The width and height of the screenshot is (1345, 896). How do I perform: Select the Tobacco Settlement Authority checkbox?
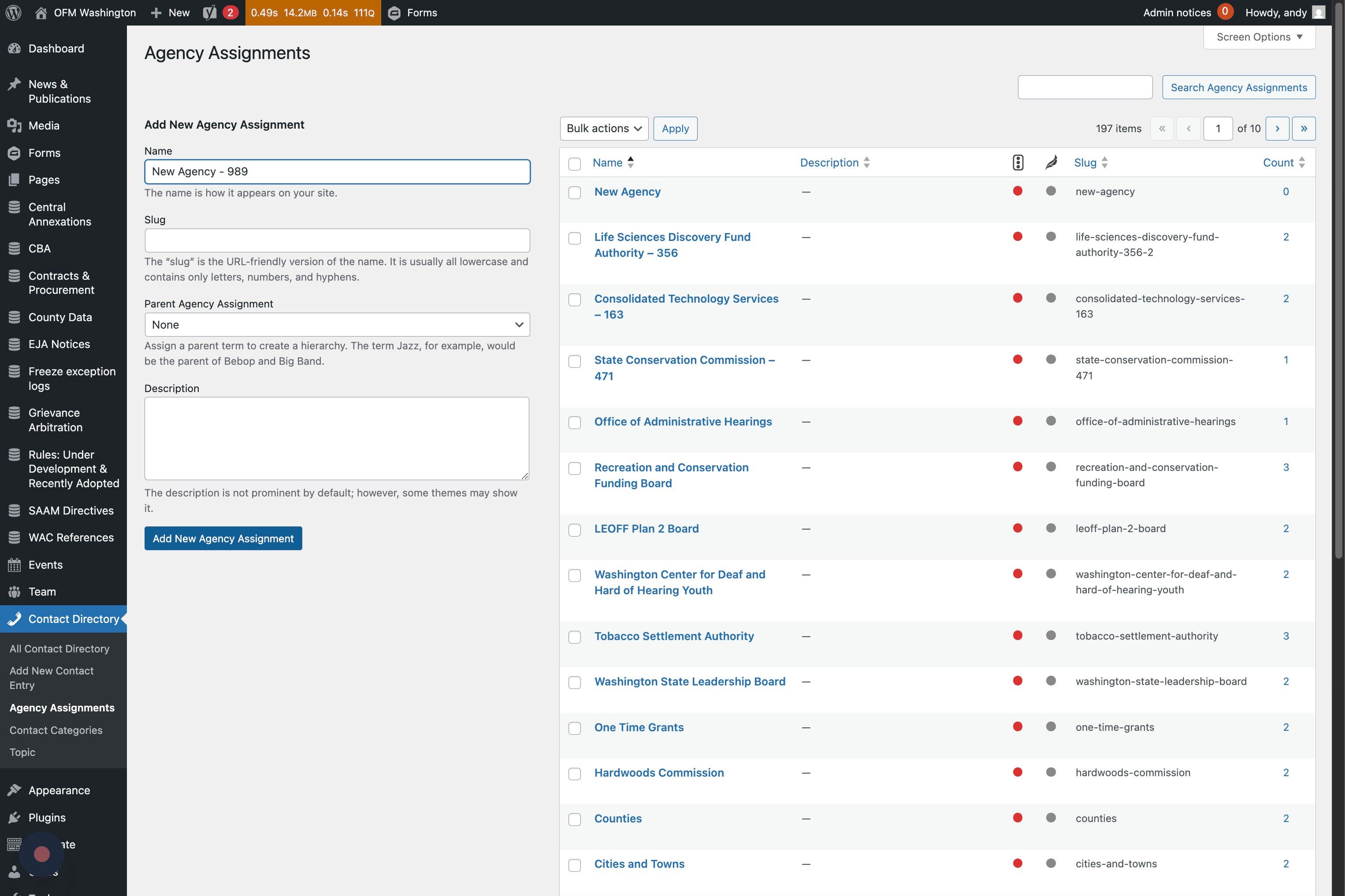(575, 637)
